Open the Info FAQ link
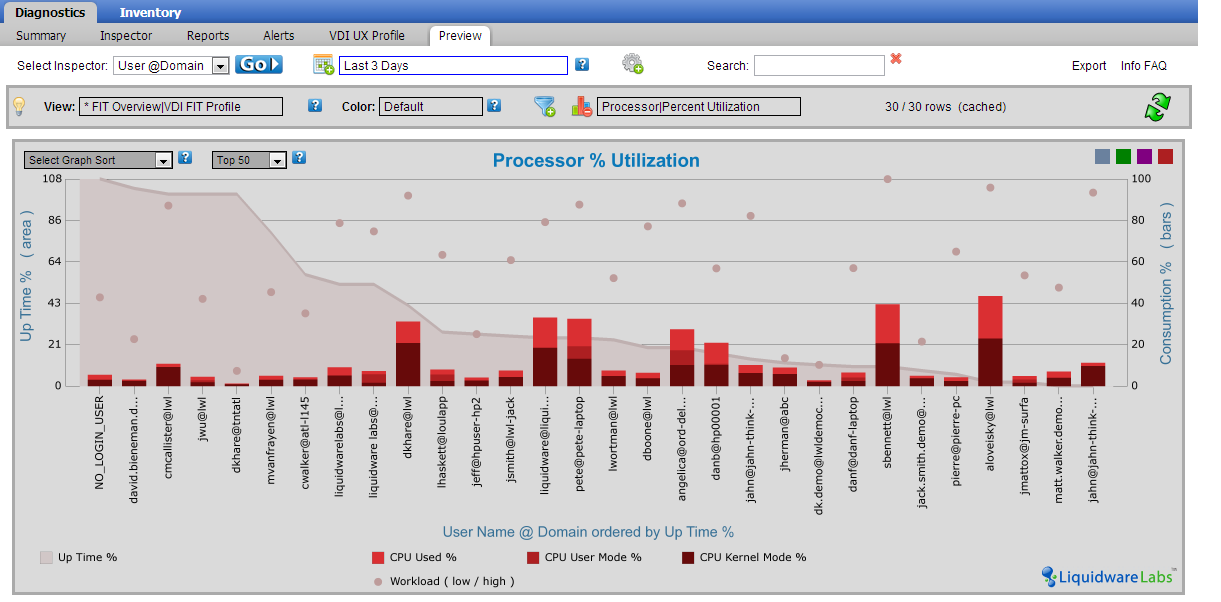 pyautogui.click(x=1143, y=66)
